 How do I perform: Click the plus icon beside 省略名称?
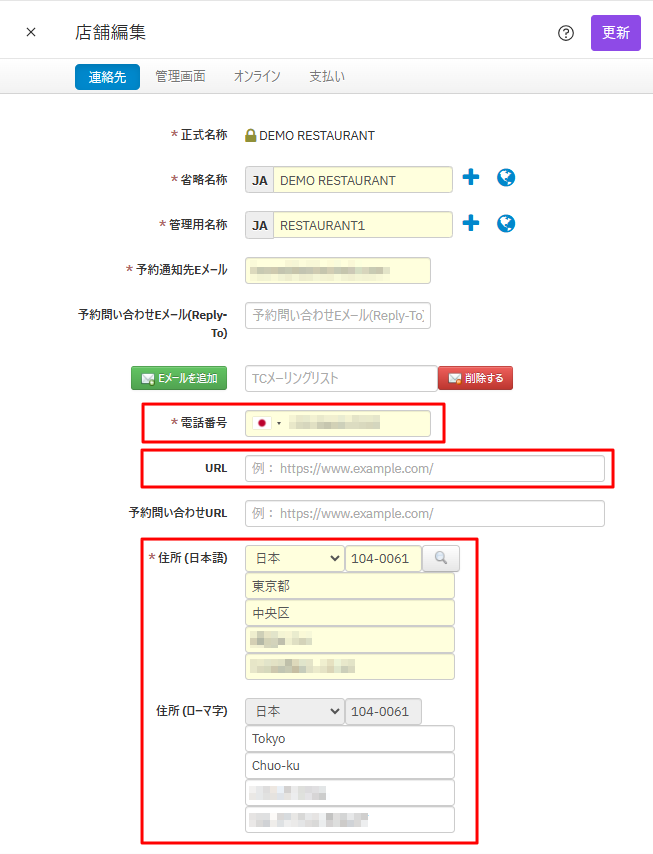coord(471,178)
